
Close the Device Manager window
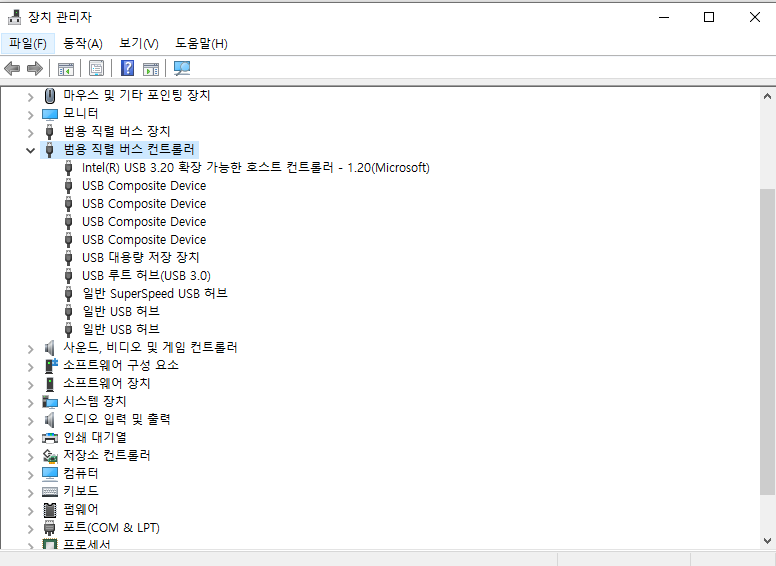[x=754, y=17]
